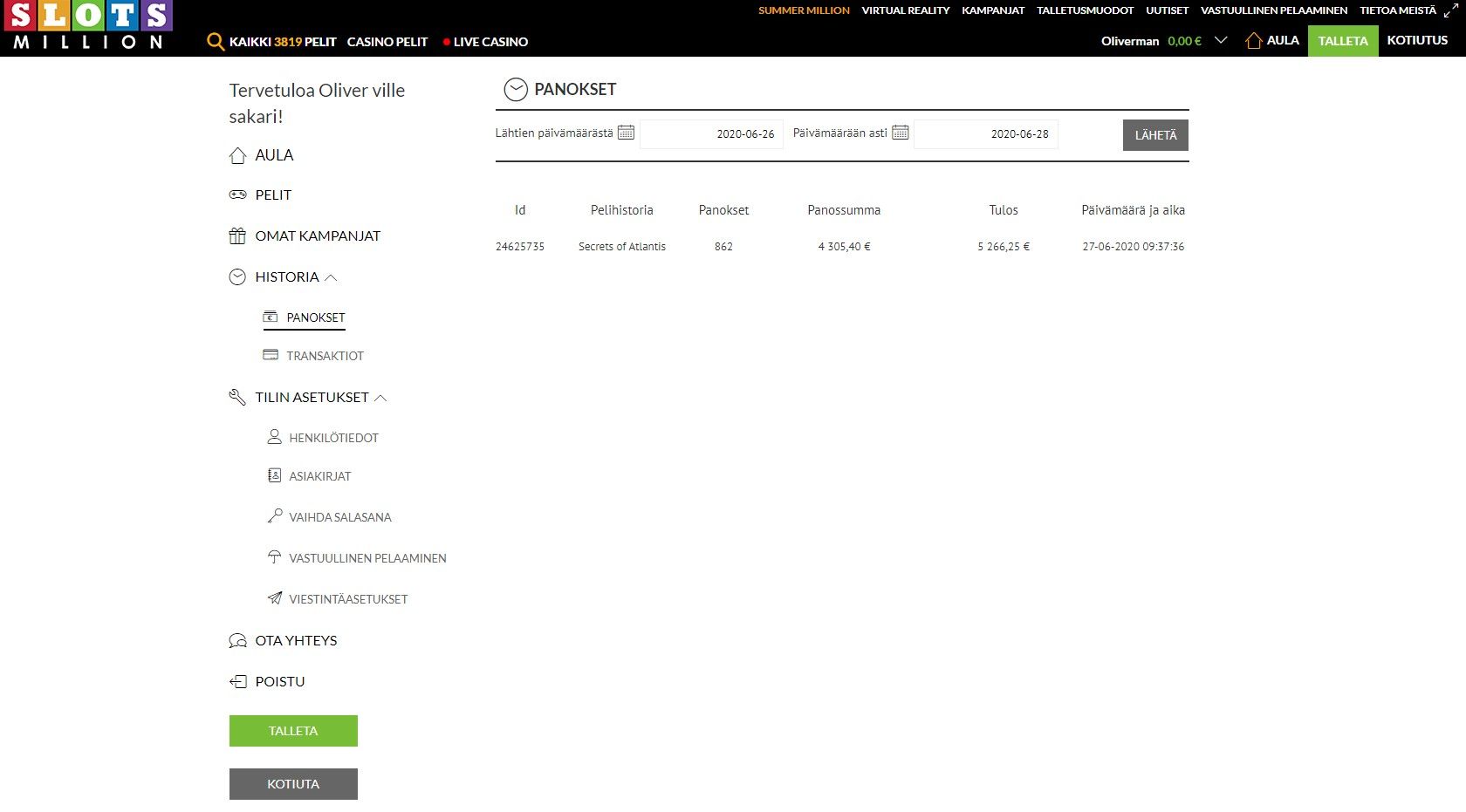
Task: Click the VAIHDA SALASANA key icon
Action: 274,516
